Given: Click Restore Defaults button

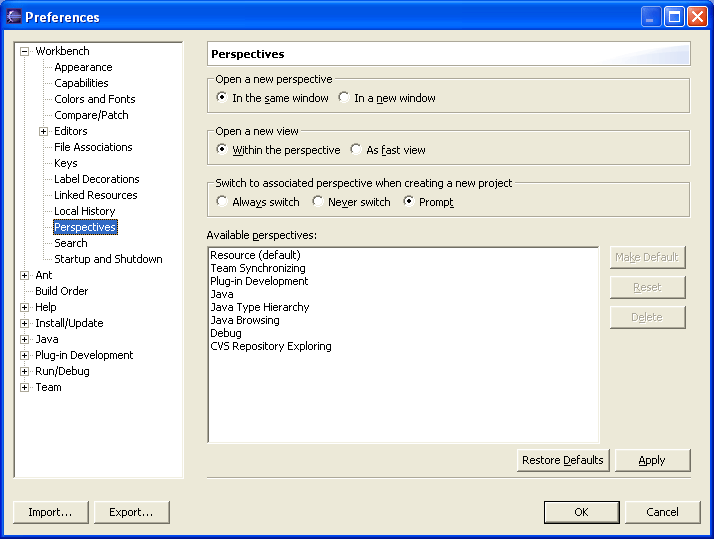Looking at the screenshot, I should click(x=563, y=460).
